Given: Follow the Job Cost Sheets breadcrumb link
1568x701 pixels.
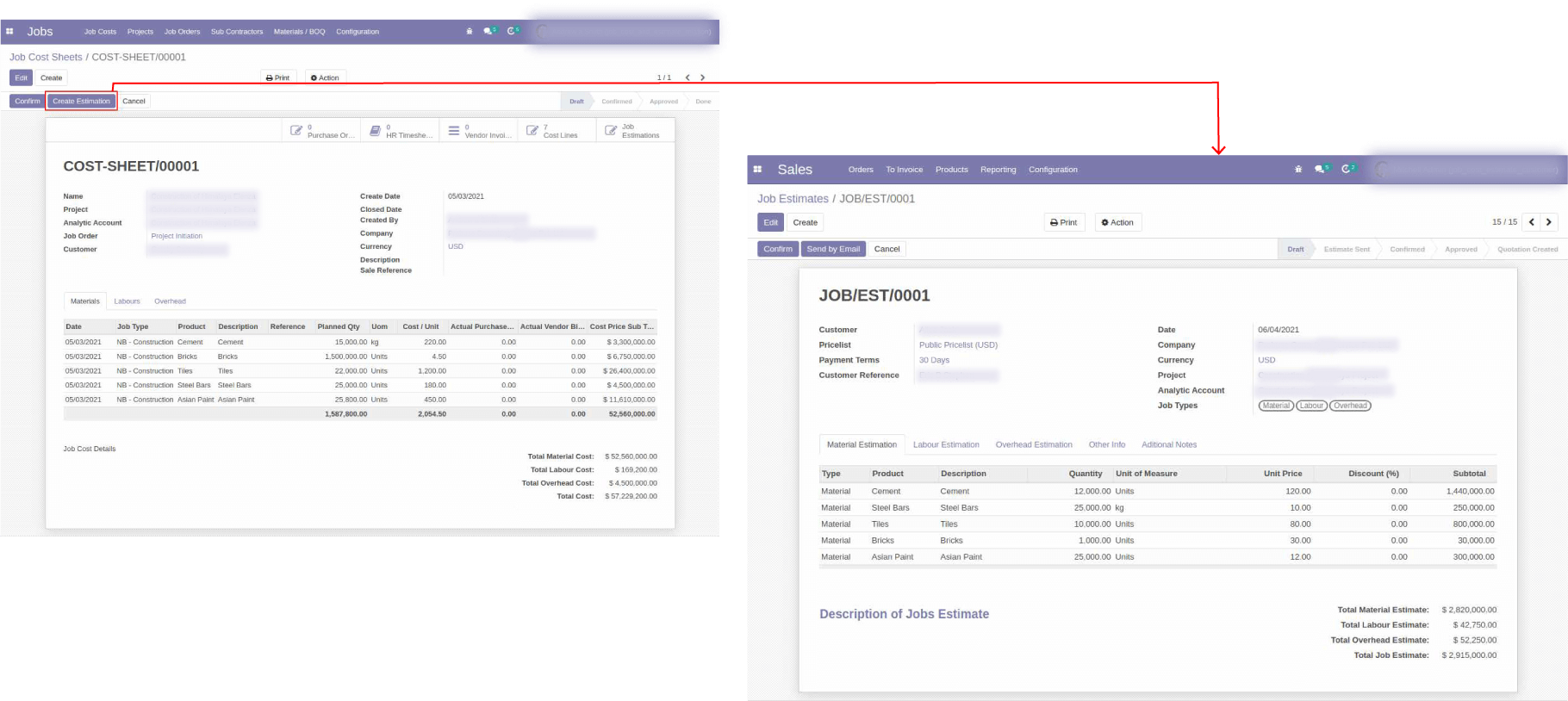Looking at the screenshot, I should [x=46, y=57].
